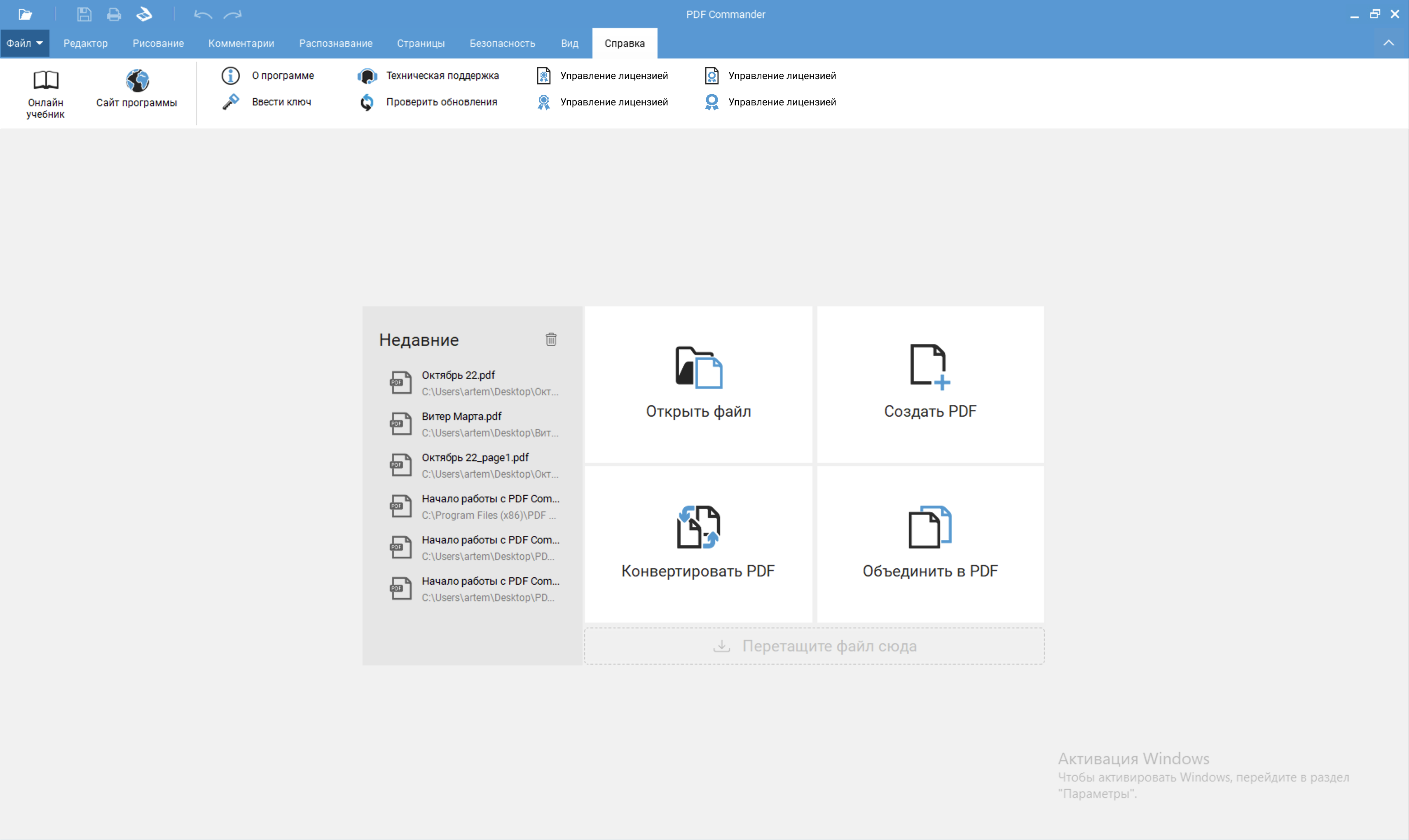Screen dimensions: 1409x840
Task: Open recent file Октябрь 22_page1.pdf
Action: (475, 465)
